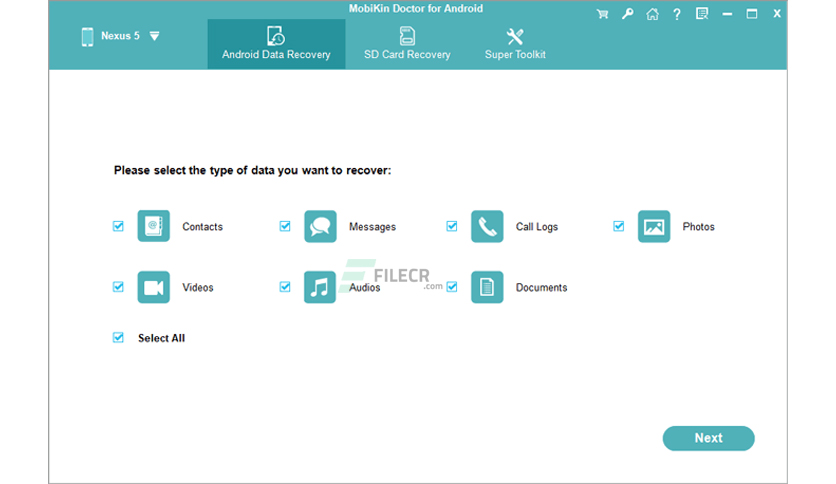Click the Contacts address book icon
Viewport: 836px width, 484px height.
click(x=154, y=226)
